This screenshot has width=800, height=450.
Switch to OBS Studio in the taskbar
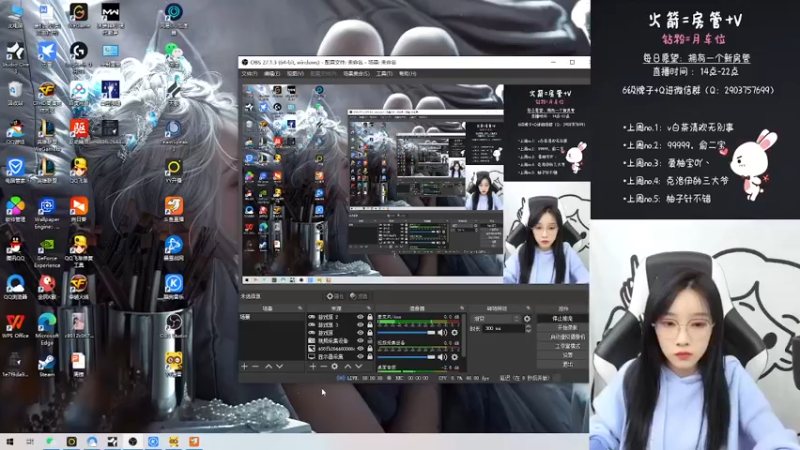click(x=133, y=441)
